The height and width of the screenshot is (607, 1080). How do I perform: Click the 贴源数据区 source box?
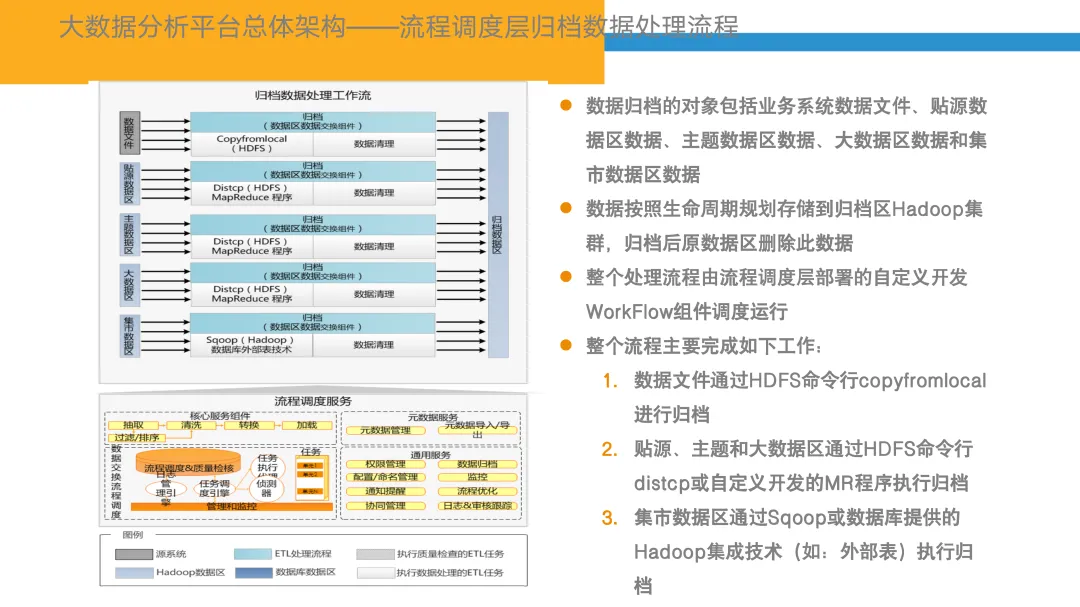(x=129, y=183)
